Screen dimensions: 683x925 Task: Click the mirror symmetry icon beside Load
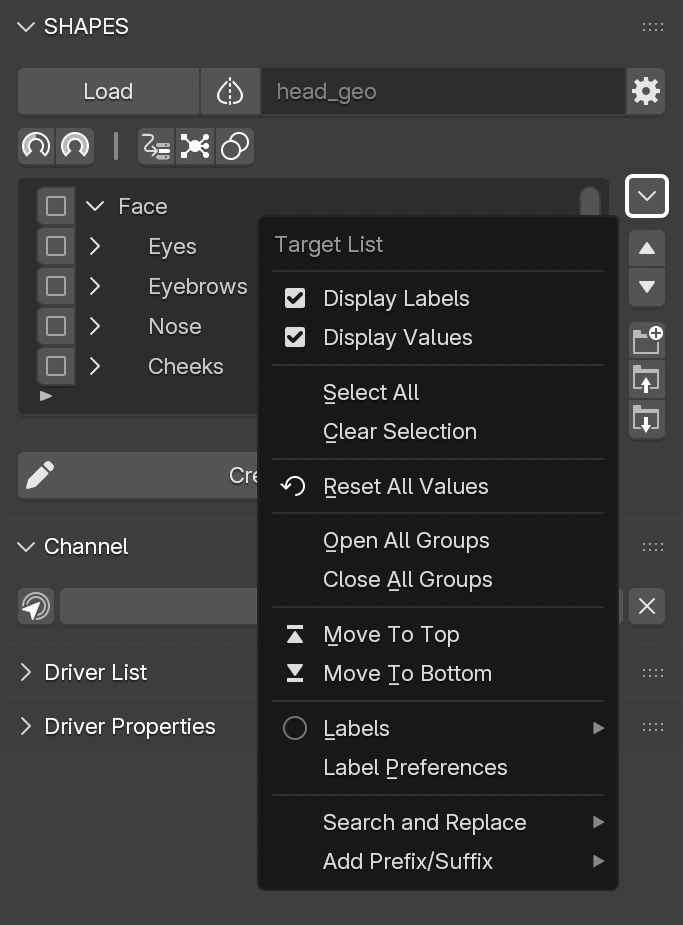coord(230,91)
